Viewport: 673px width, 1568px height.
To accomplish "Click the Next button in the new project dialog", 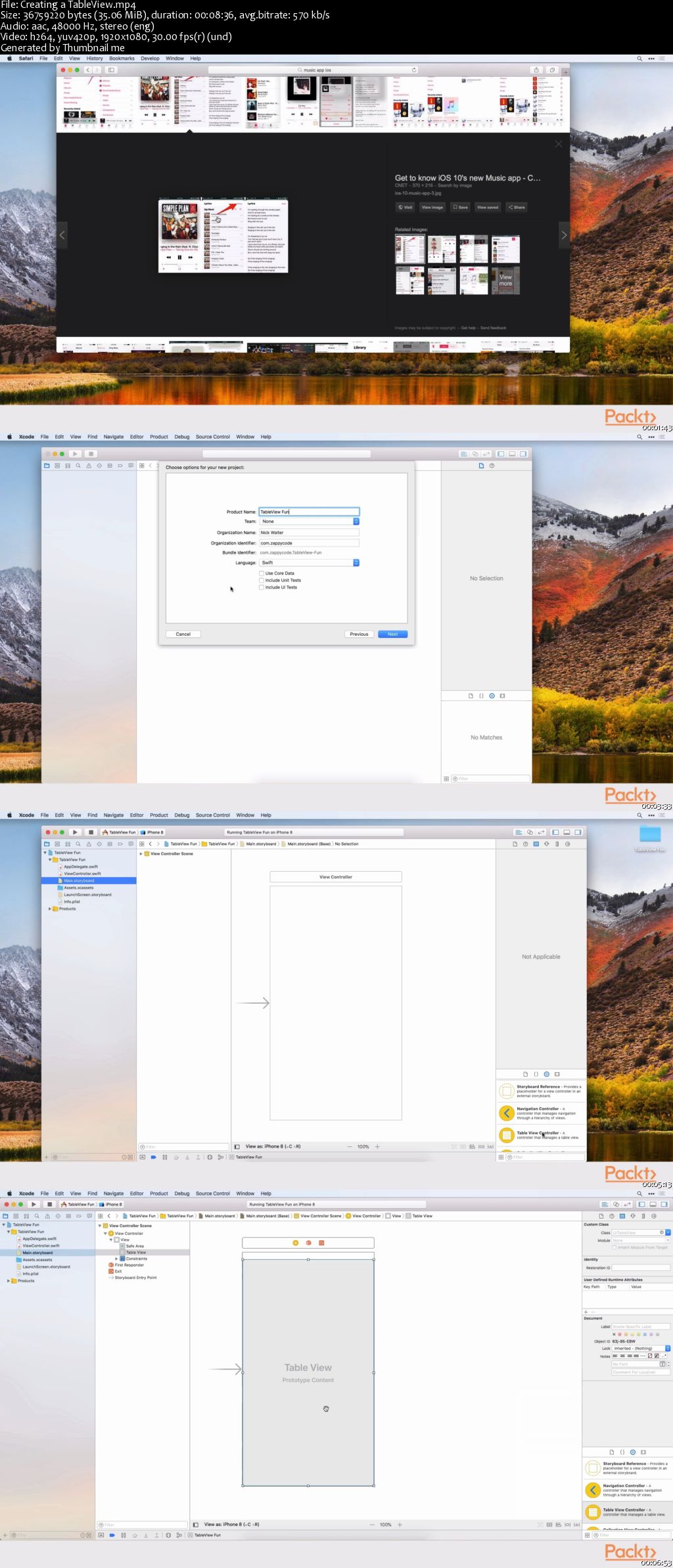I will click(x=393, y=634).
